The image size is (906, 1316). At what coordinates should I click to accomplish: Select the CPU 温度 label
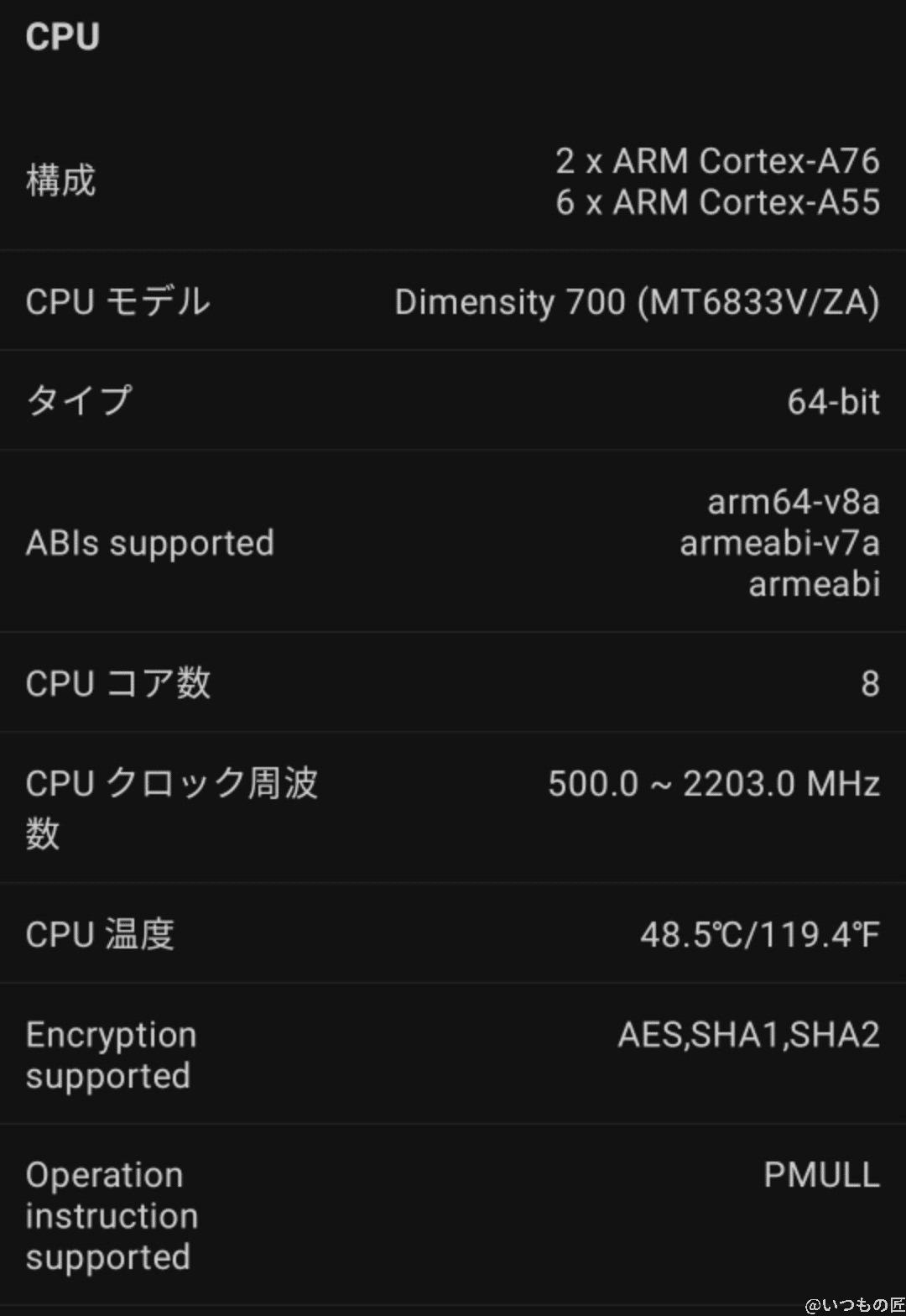pos(100,934)
